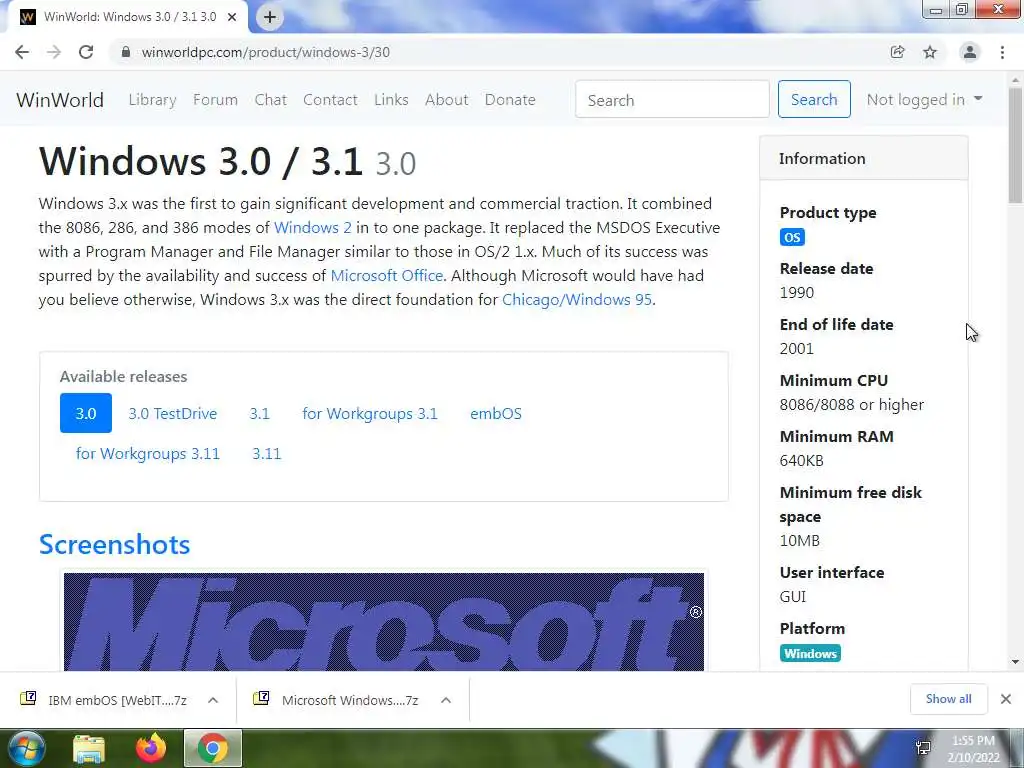Click the address bar URL

[266, 52]
